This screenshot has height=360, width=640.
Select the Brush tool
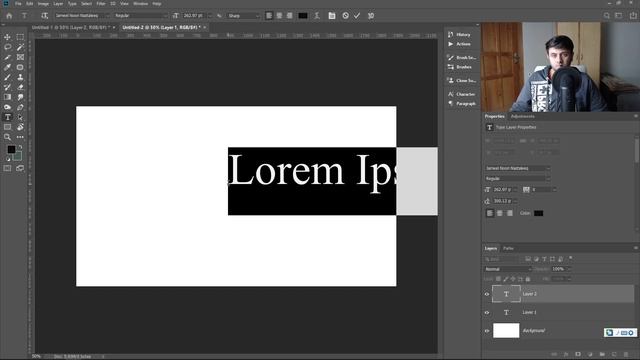coord(7,77)
